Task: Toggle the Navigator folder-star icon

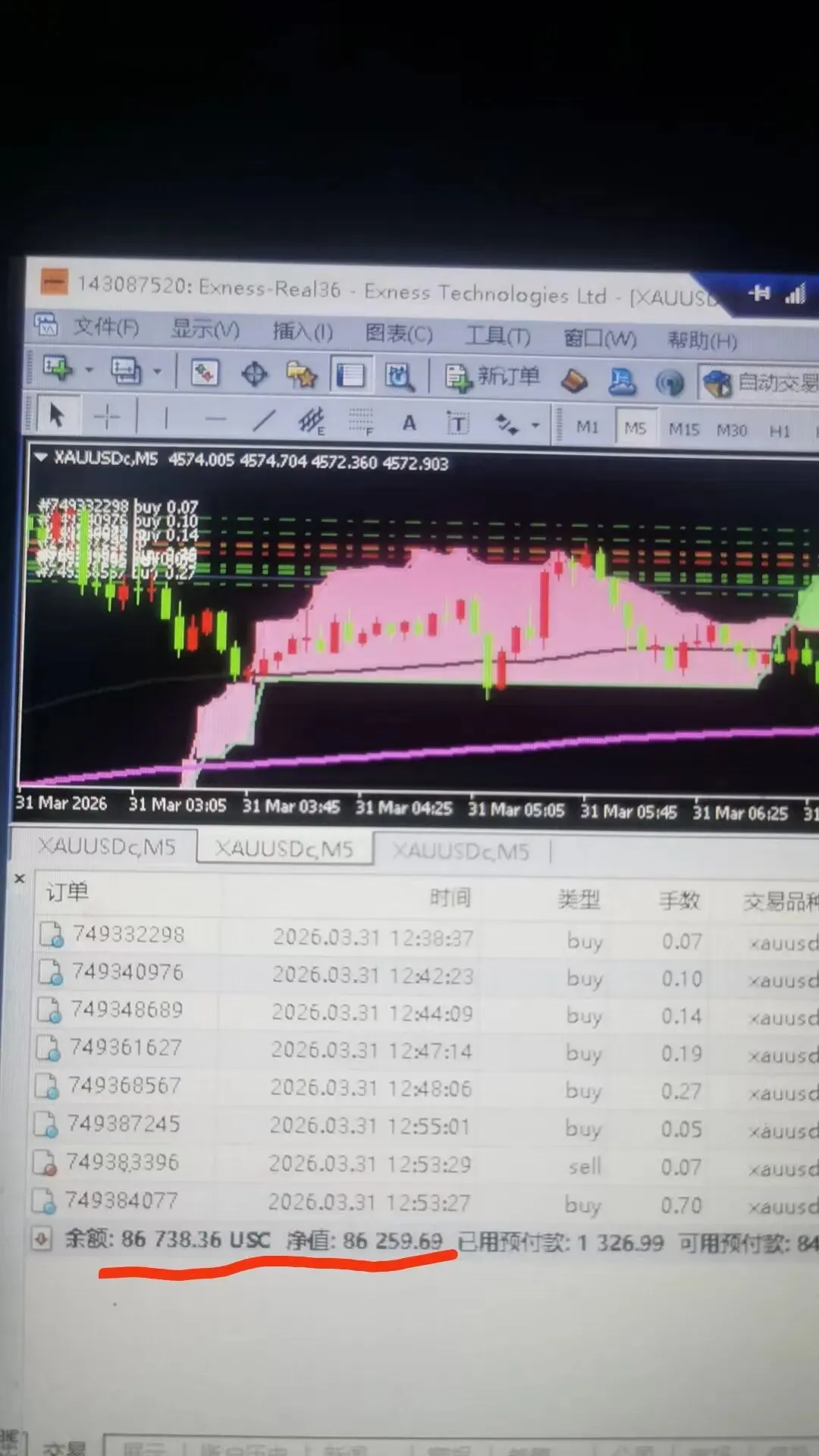Action: [x=301, y=375]
